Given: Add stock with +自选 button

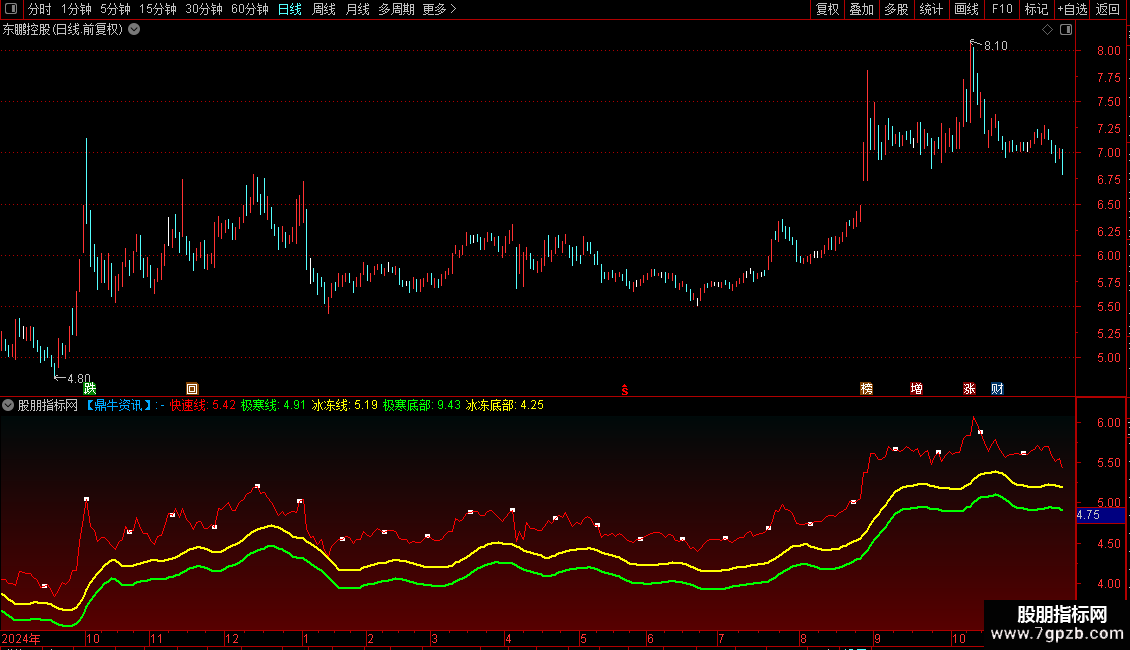Looking at the screenshot, I should 1072,9.
